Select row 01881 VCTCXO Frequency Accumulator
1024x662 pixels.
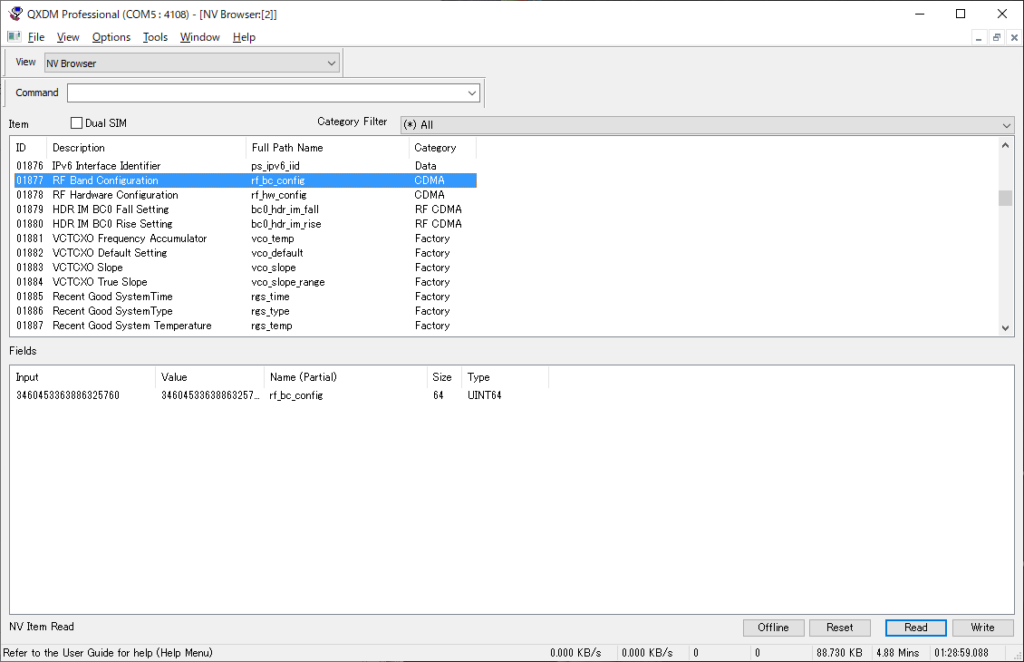246,238
